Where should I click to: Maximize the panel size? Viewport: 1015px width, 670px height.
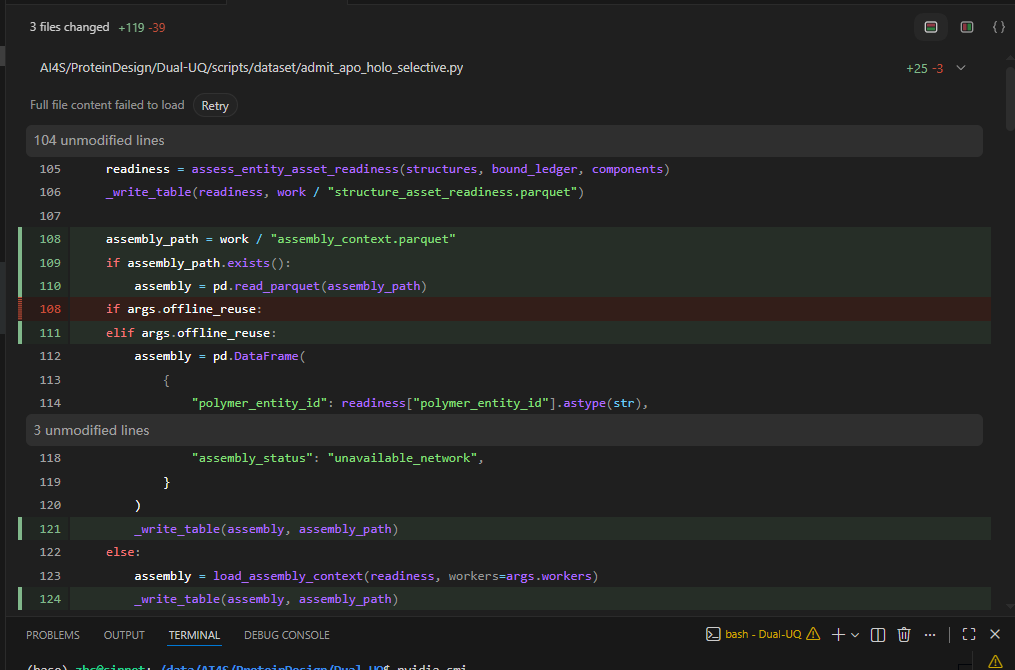pos(969,634)
